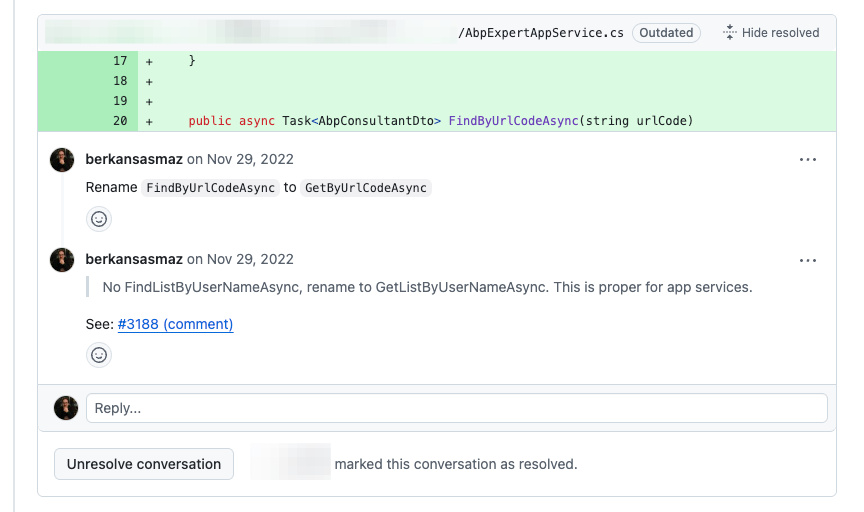Add emoji reaction to the rename comment

[x=99, y=219]
